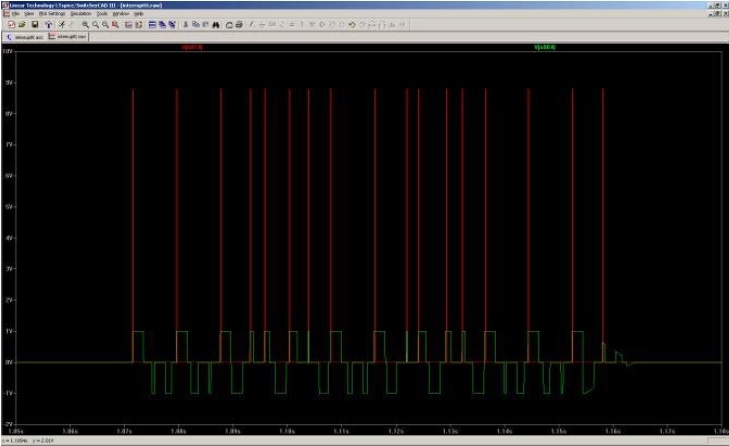
Task: Click the 5V label on the vertical axis
Action: tap(8, 207)
